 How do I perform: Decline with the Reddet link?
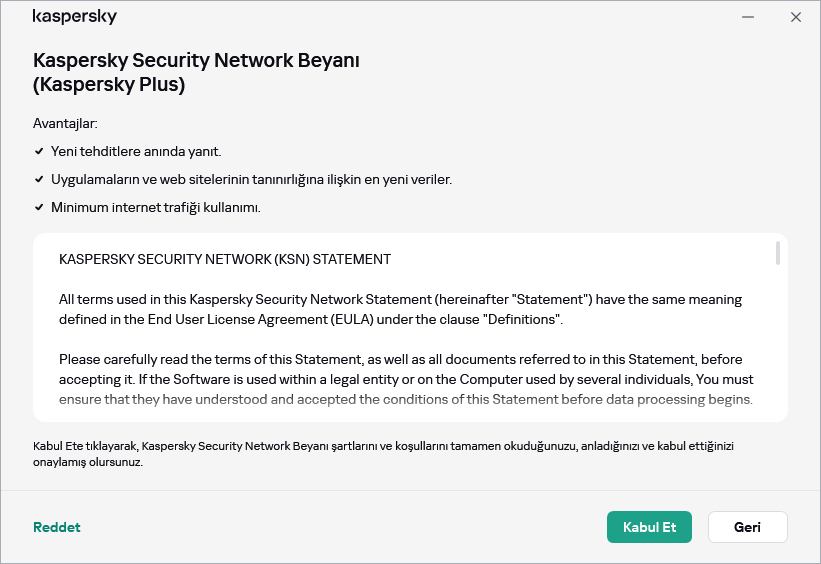57,527
